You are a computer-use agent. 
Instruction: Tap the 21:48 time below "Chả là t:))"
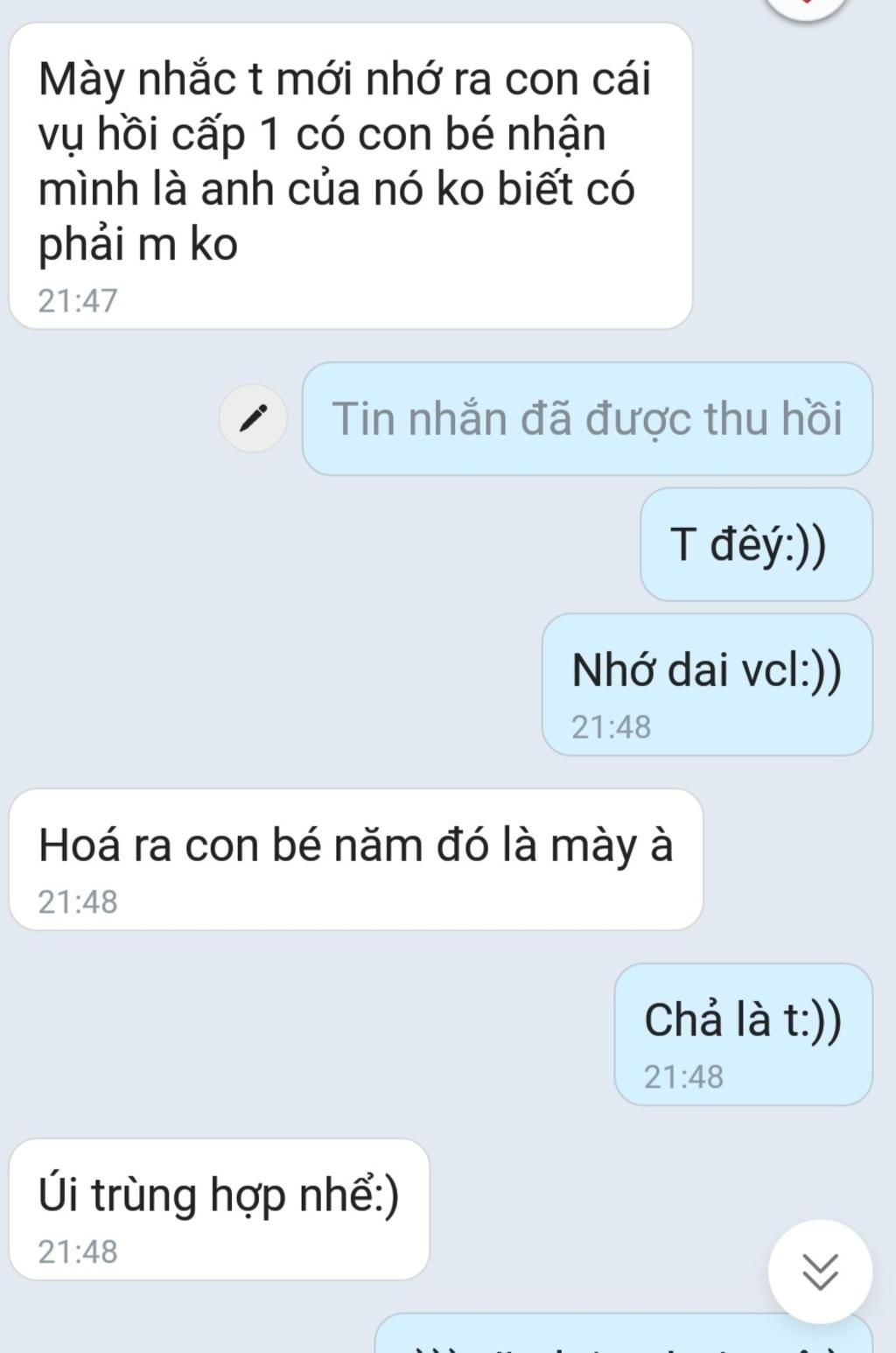click(x=683, y=1076)
